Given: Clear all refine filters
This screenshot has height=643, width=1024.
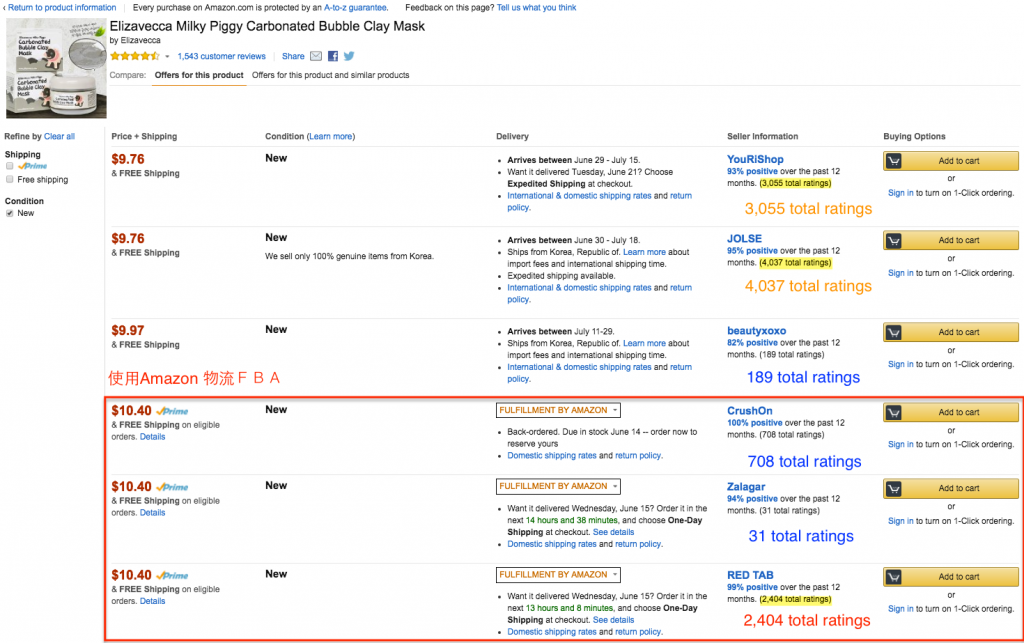Looking at the screenshot, I should coord(59,136).
